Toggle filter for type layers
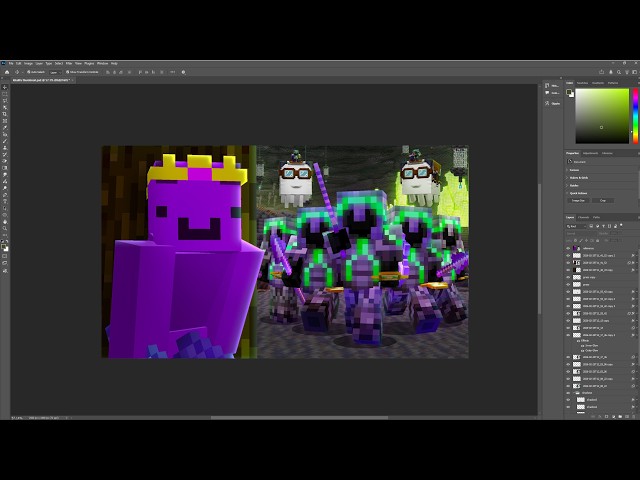Image resolution: width=640 pixels, height=480 pixels. 603,226
